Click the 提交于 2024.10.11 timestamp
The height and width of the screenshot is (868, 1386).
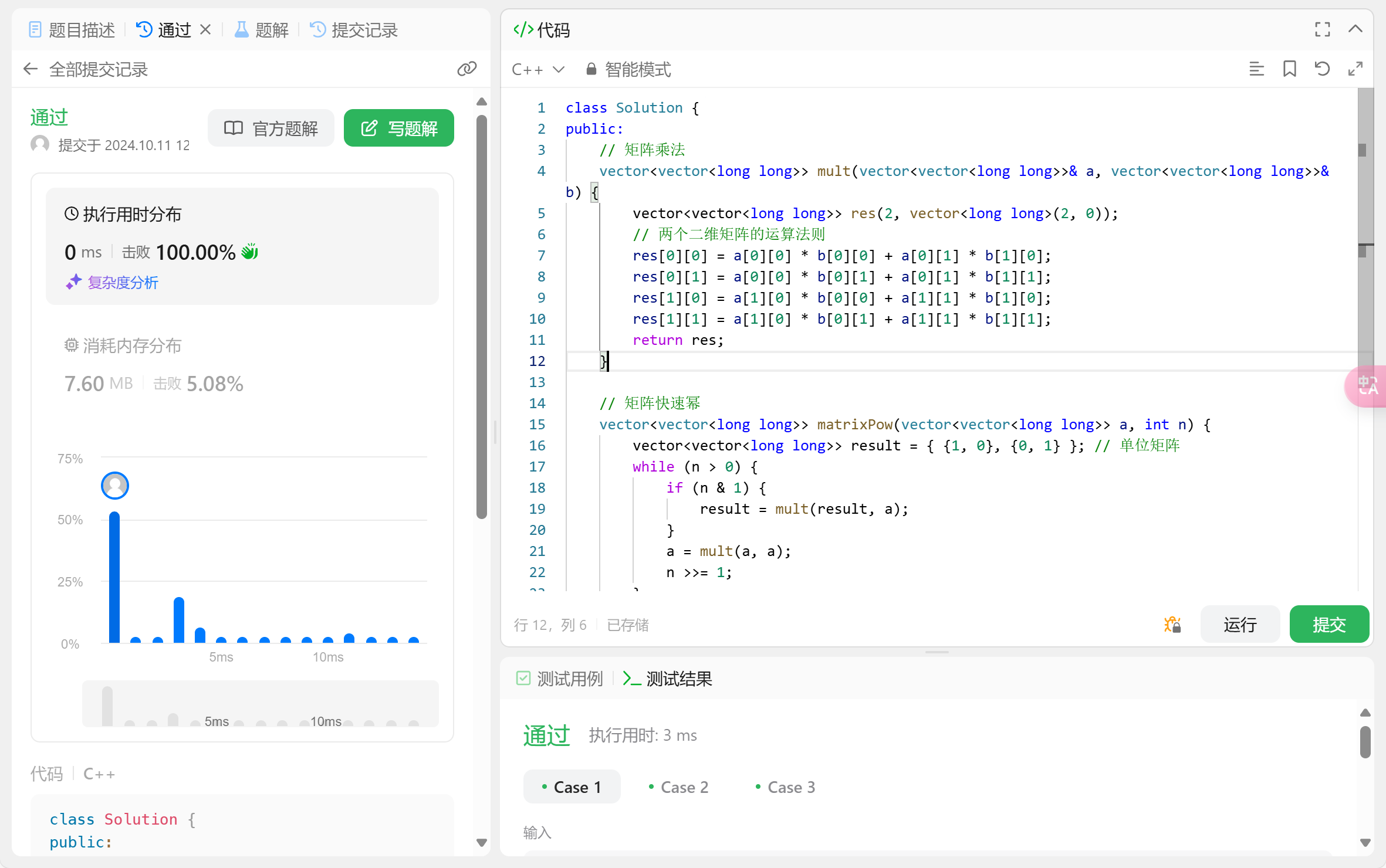point(124,145)
